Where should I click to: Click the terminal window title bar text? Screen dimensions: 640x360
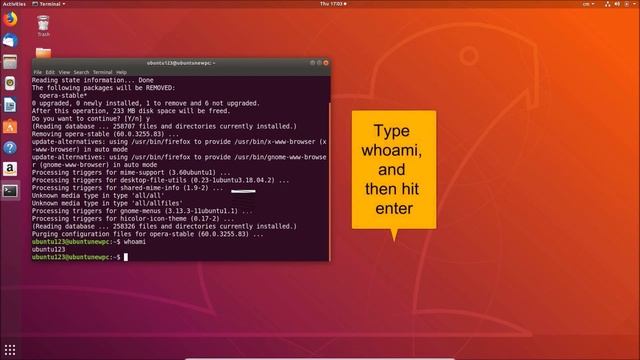[x=181, y=63]
